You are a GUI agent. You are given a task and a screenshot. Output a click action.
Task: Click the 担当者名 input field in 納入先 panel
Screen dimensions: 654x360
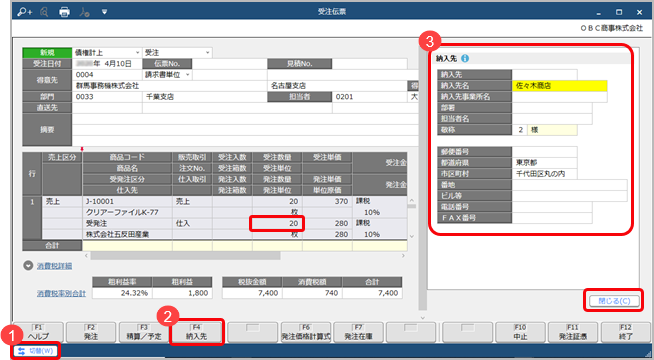pyautogui.click(x=552, y=118)
